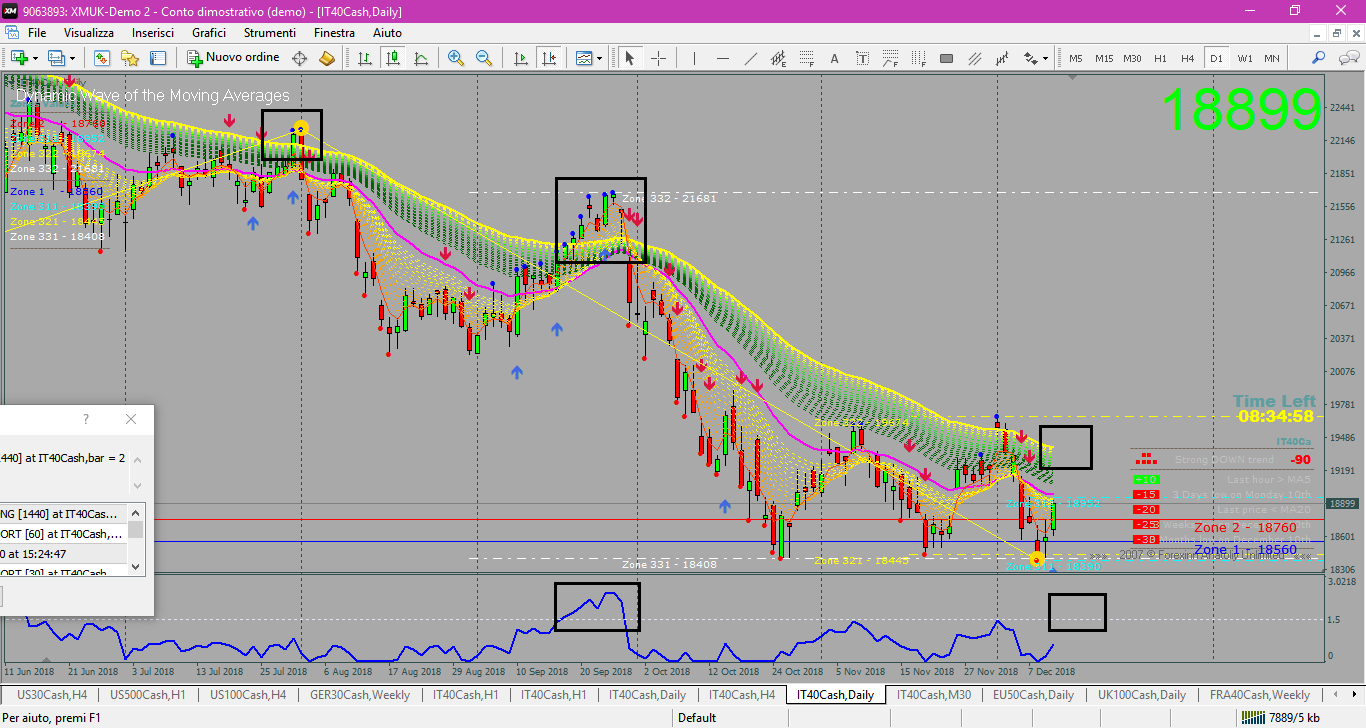Switch to the MN timeframe

(1272, 58)
